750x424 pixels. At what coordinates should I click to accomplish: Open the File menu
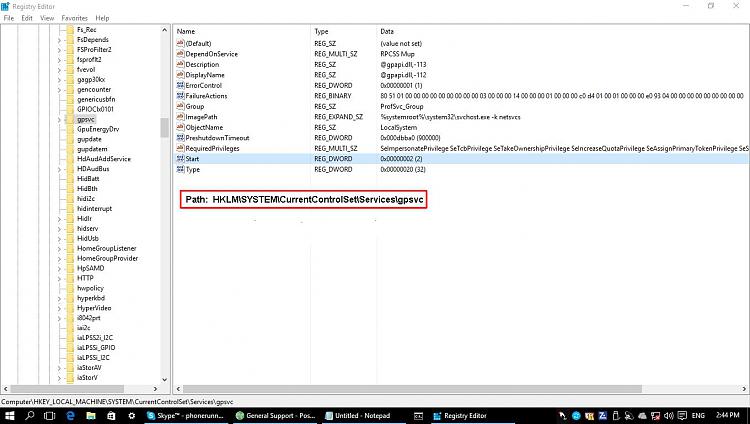coord(9,18)
